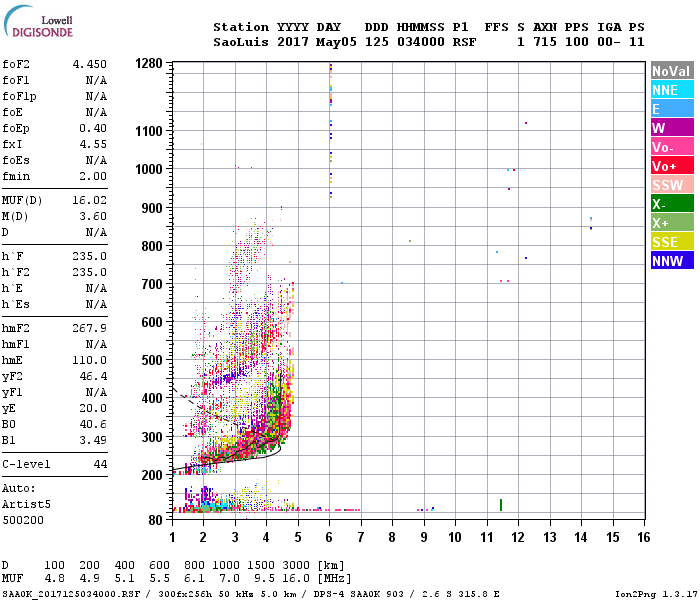
Task: Click the fxI value 4.55
Action: pos(93,144)
